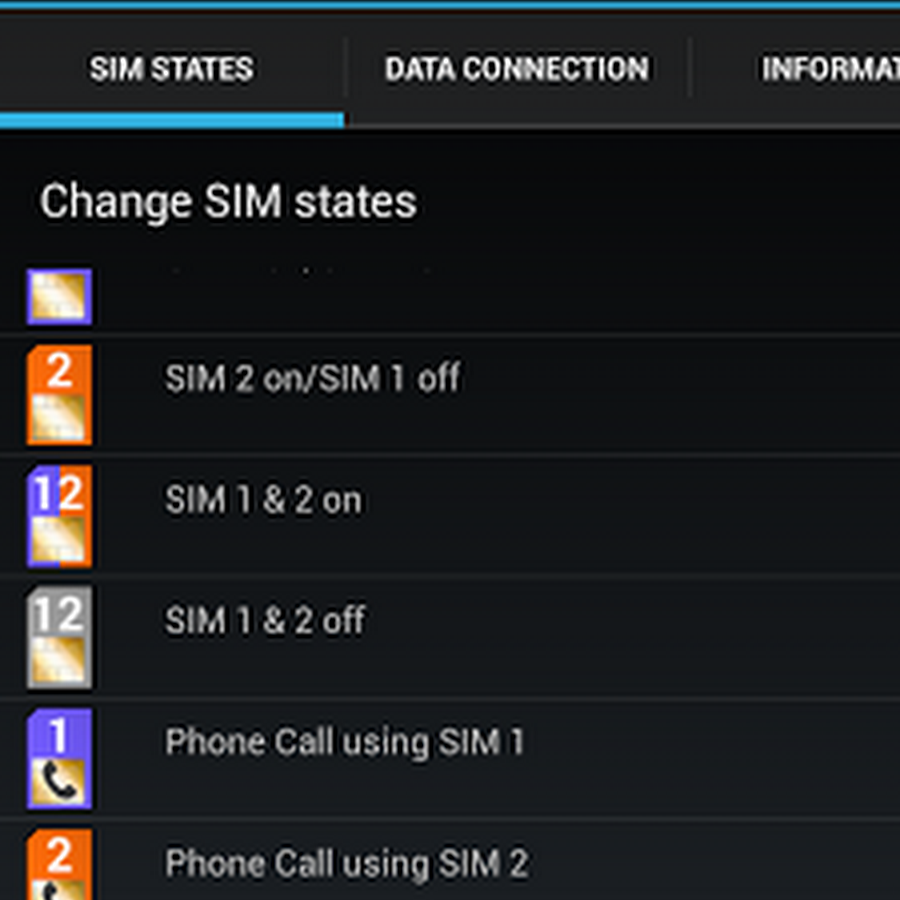Click the divider between SIM STATES and DATA CONNECTION

pyautogui.click(x=345, y=69)
